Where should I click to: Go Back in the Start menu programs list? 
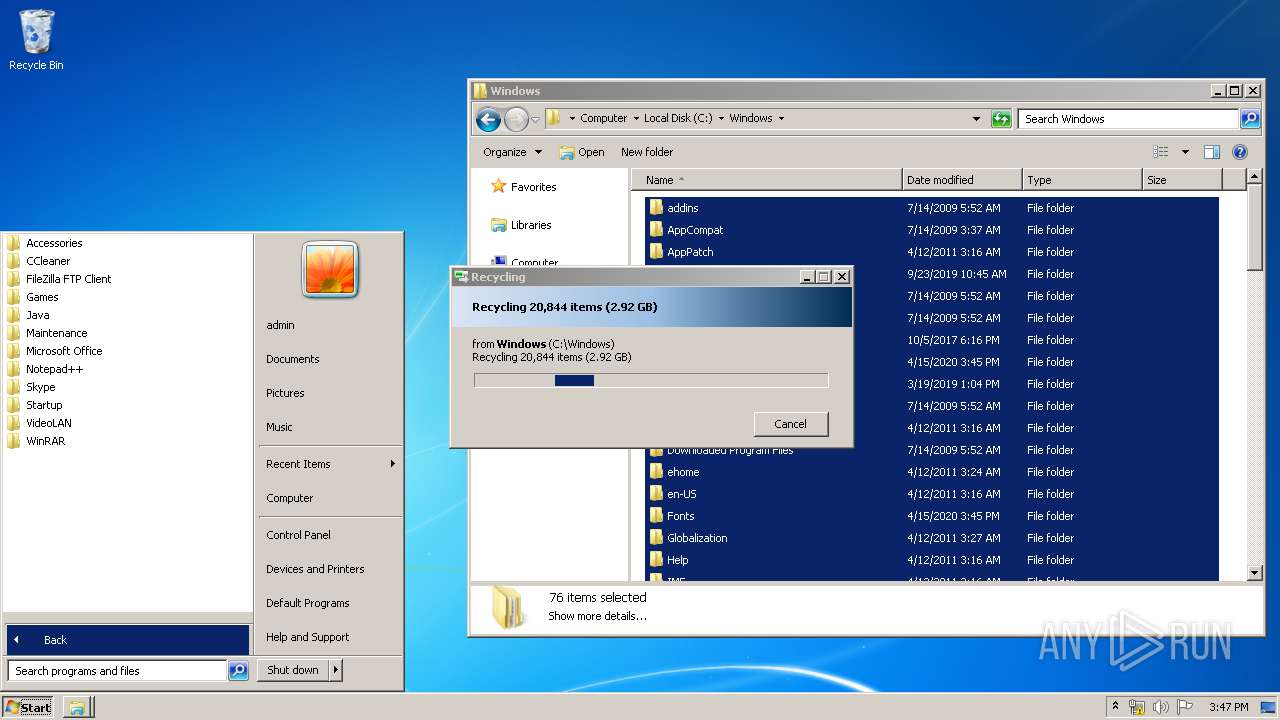[127, 640]
